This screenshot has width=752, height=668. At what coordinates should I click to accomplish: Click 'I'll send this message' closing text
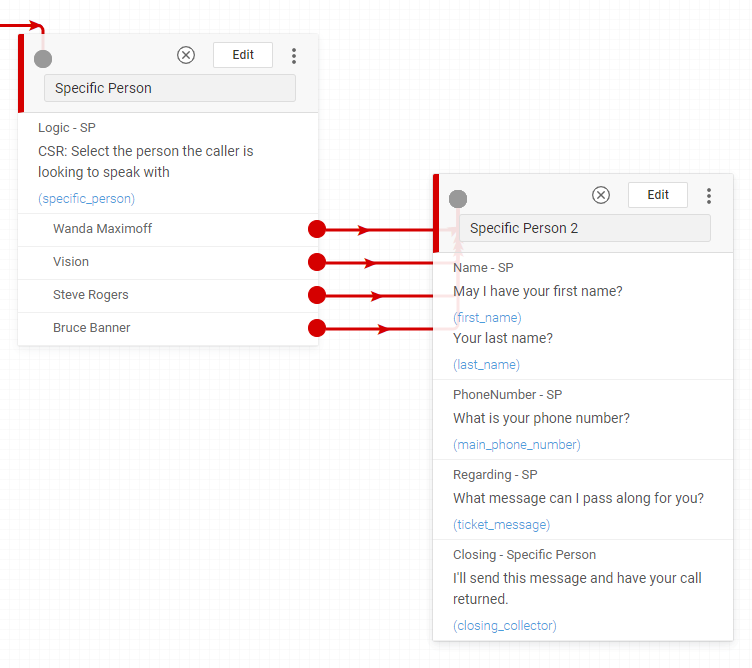pos(577,588)
